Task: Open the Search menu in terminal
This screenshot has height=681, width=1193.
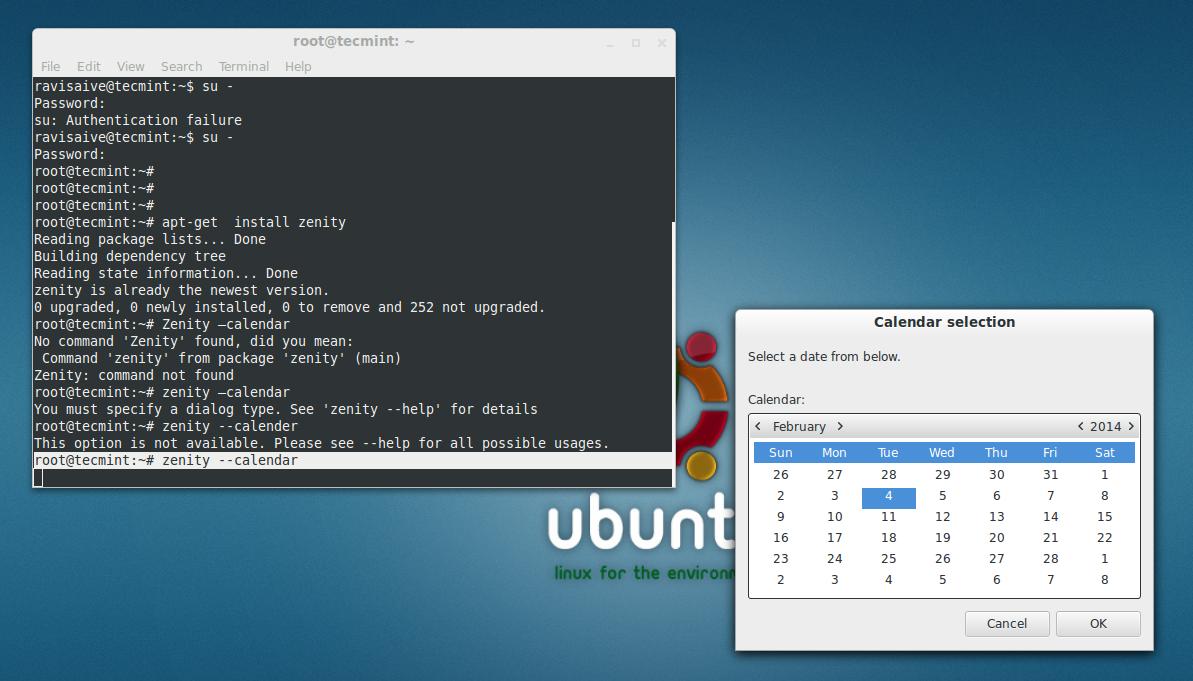Action: point(181,66)
